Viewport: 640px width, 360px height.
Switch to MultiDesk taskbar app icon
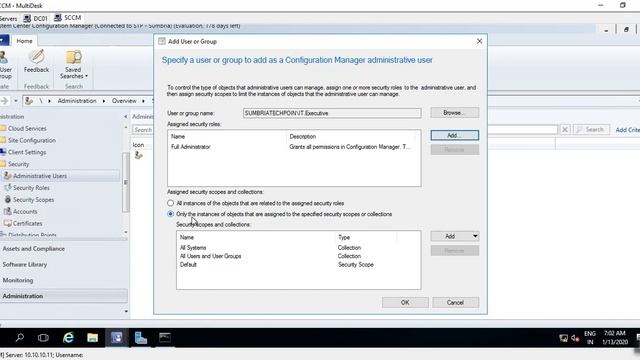pyautogui.click(x=116, y=338)
